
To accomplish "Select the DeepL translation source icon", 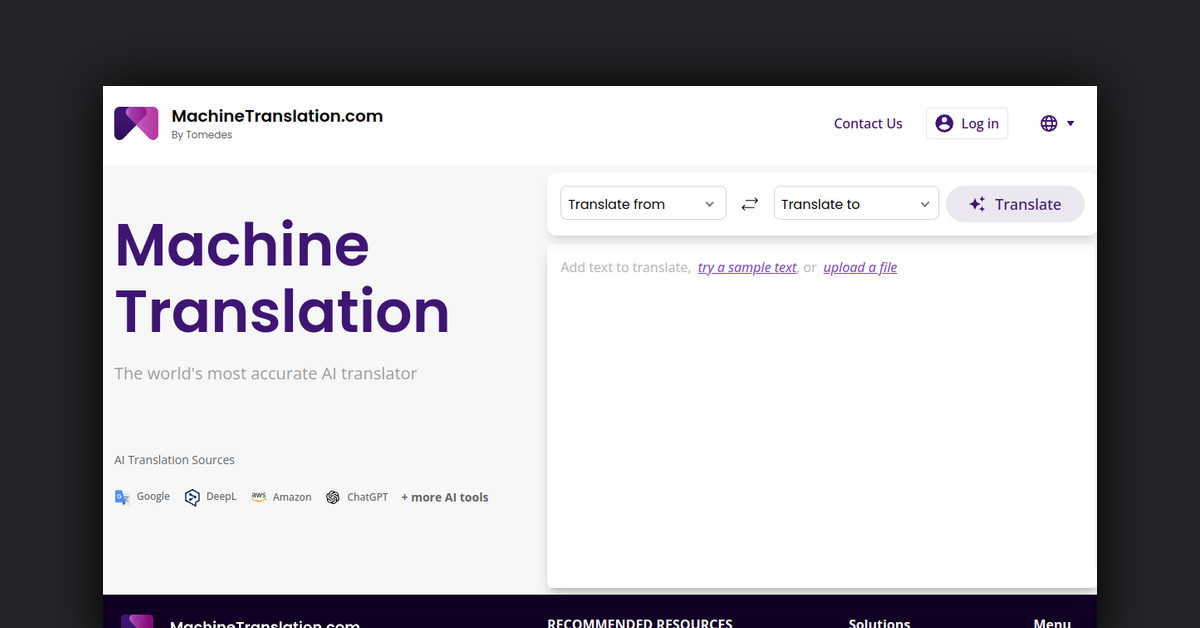I will tap(191, 497).
